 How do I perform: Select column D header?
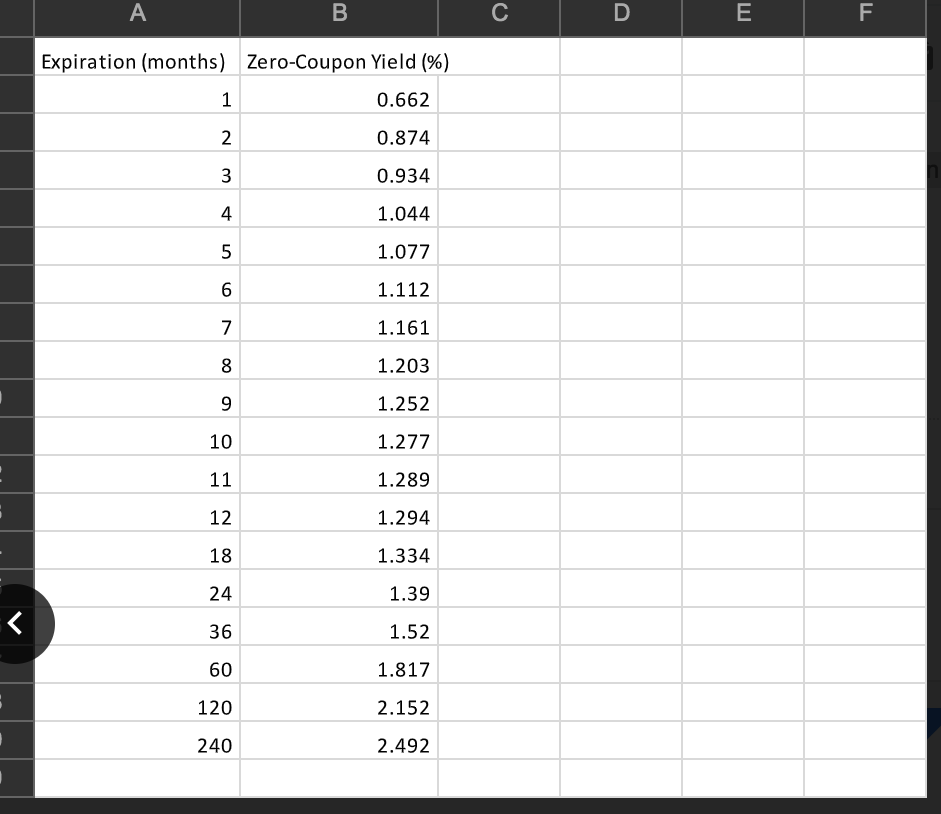[620, 13]
